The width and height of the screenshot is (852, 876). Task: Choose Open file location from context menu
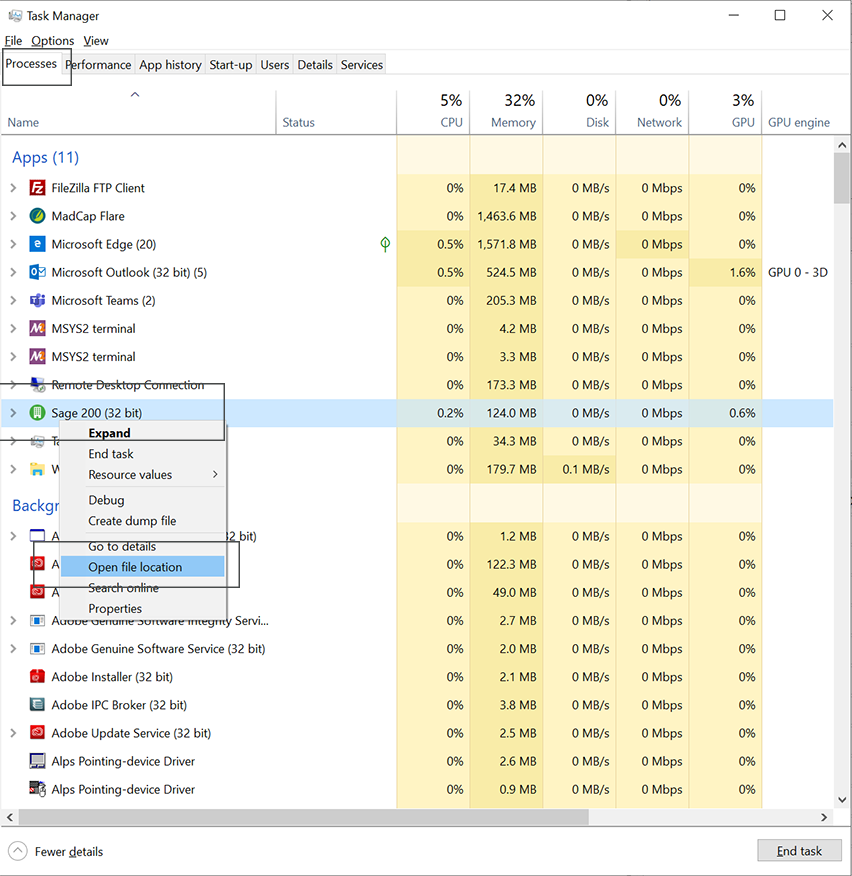(135, 567)
